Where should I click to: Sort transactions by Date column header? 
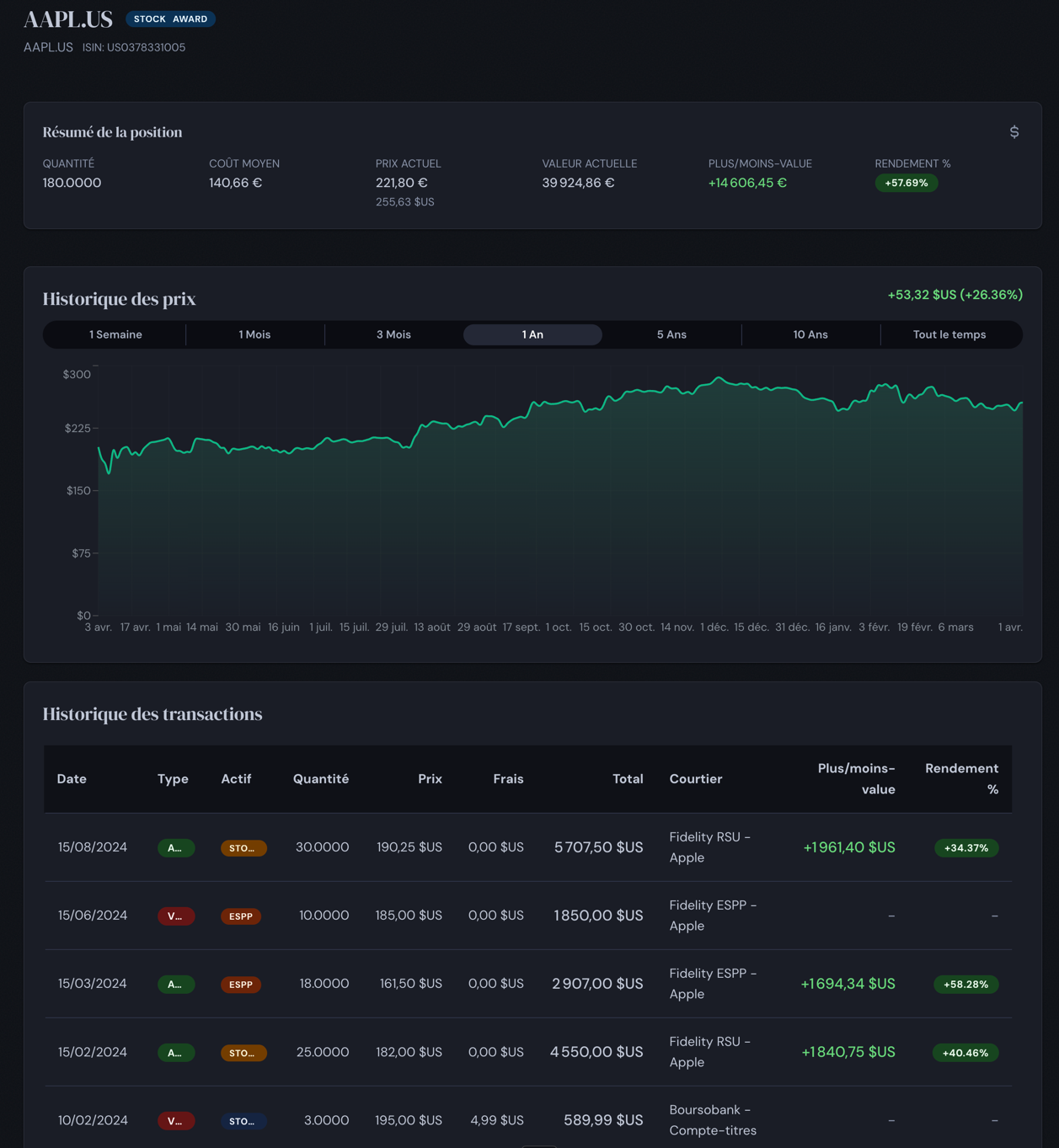tap(72, 779)
